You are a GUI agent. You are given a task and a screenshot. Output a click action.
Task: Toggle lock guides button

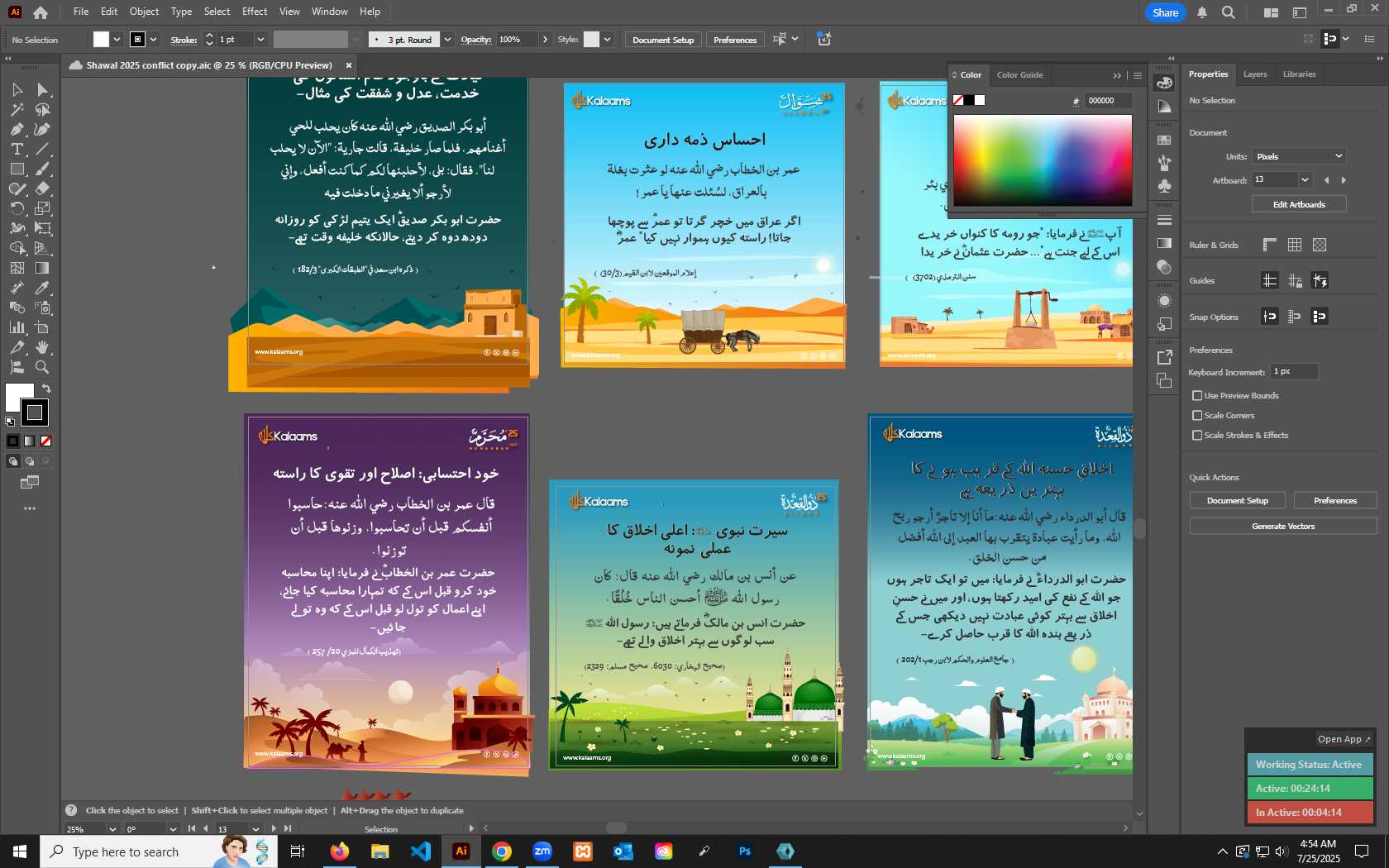click(x=1295, y=280)
